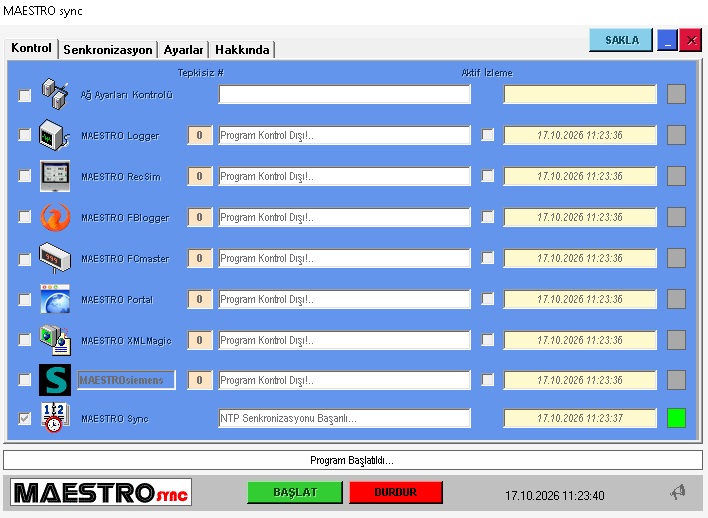Click the gray MAESTRO RecSim status indicator

pyautogui.click(x=676, y=176)
